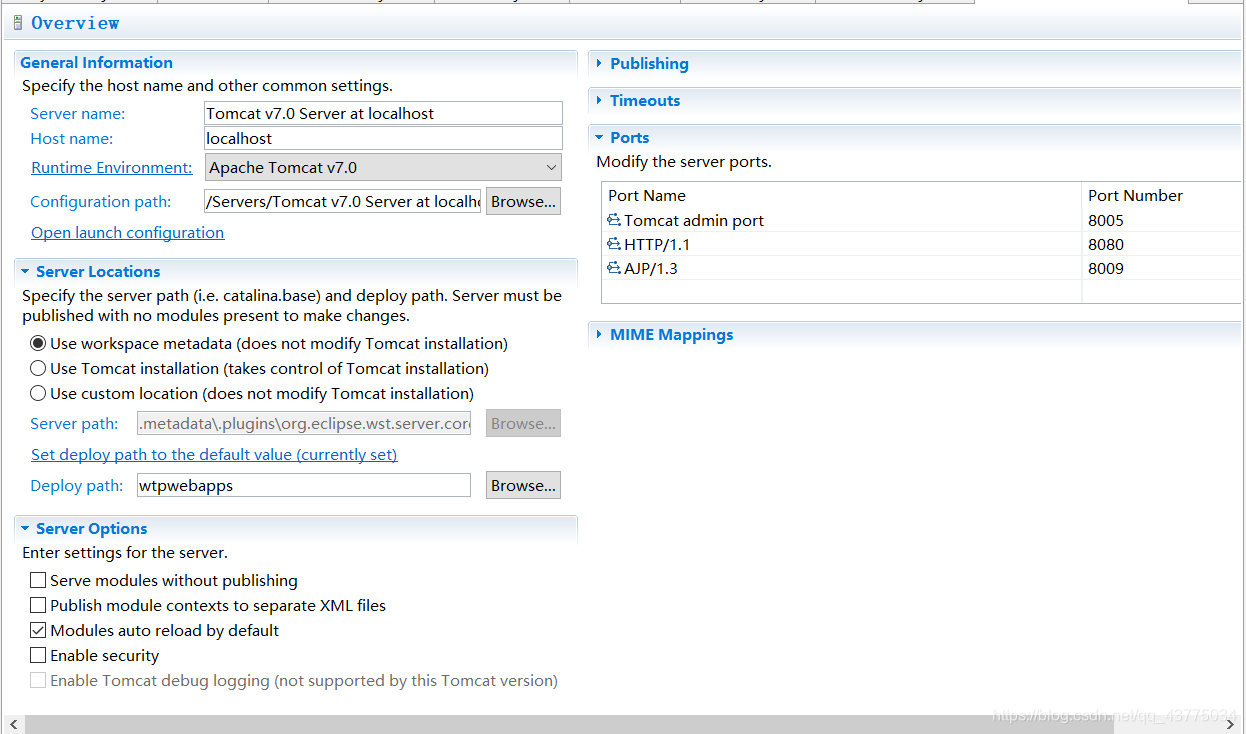The width and height of the screenshot is (1246, 734).
Task: Click the General Information section title
Action: point(96,62)
